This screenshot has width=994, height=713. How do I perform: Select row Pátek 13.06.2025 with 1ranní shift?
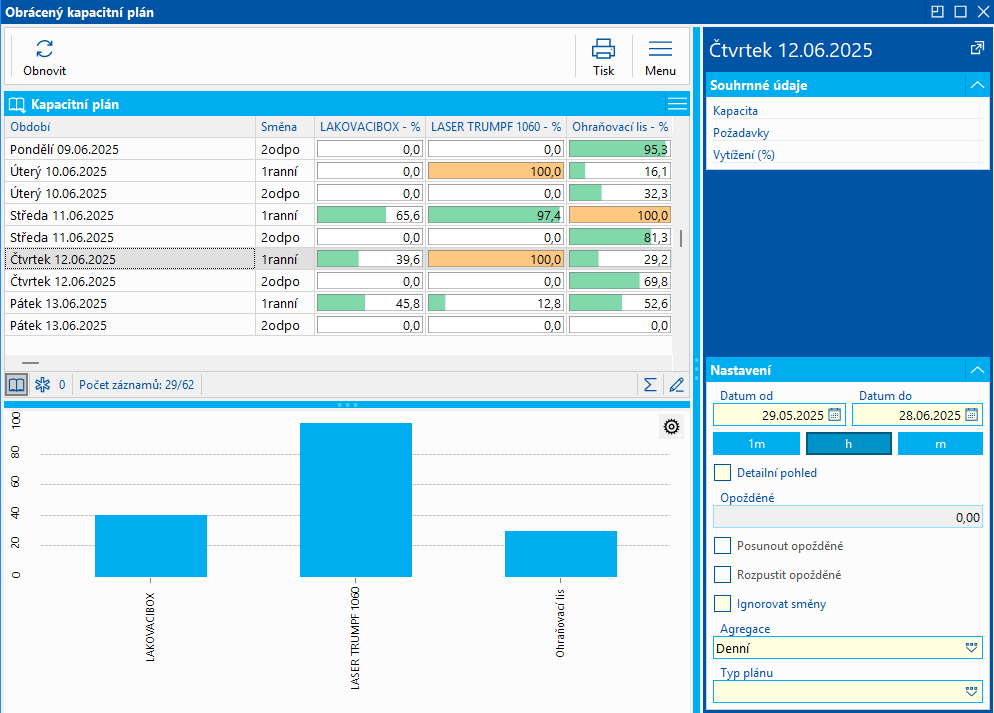click(338, 304)
